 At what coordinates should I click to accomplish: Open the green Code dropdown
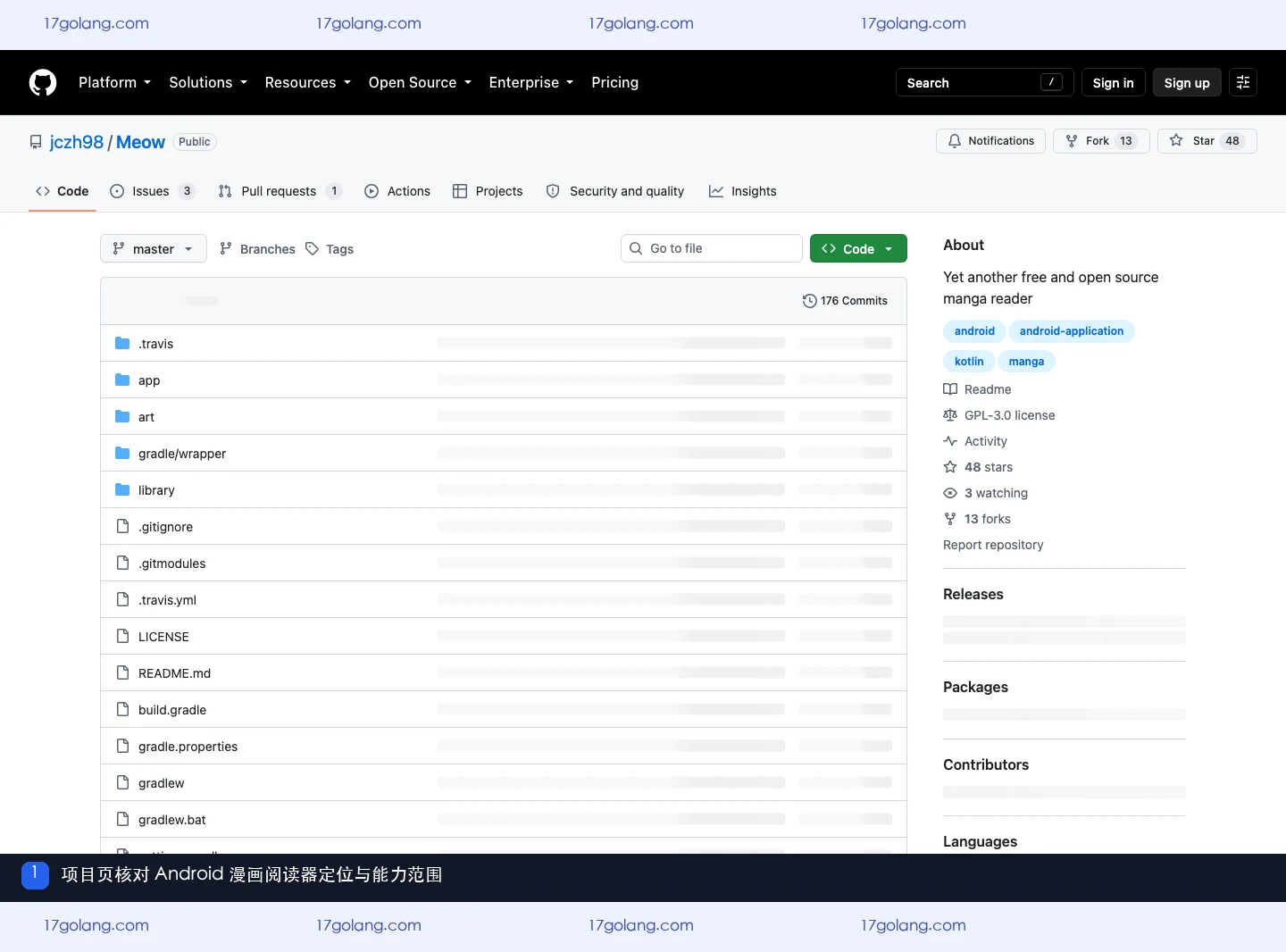coord(858,248)
